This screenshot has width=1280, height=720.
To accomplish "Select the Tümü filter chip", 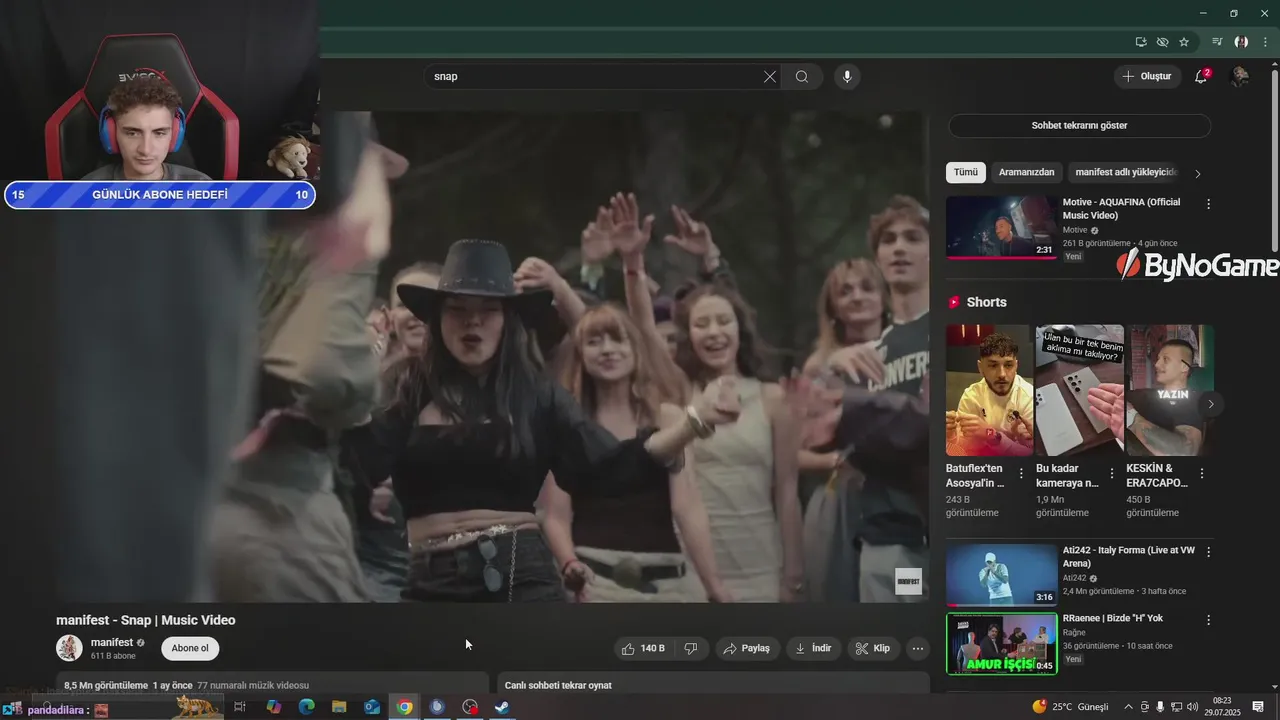I will [x=966, y=172].
